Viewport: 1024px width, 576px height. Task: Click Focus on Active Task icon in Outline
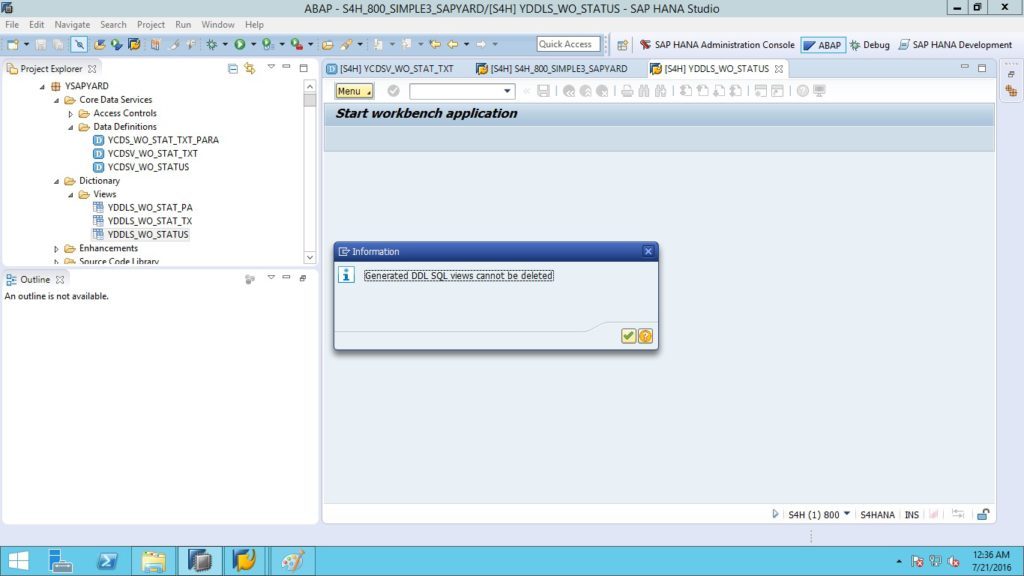249,279
